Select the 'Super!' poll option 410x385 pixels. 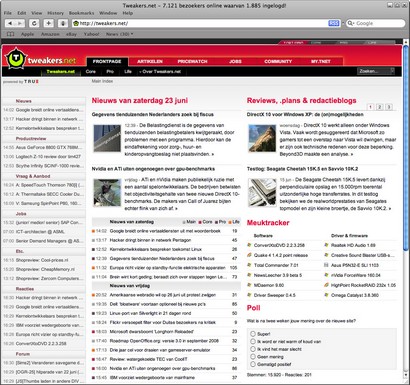pos(253,334)
